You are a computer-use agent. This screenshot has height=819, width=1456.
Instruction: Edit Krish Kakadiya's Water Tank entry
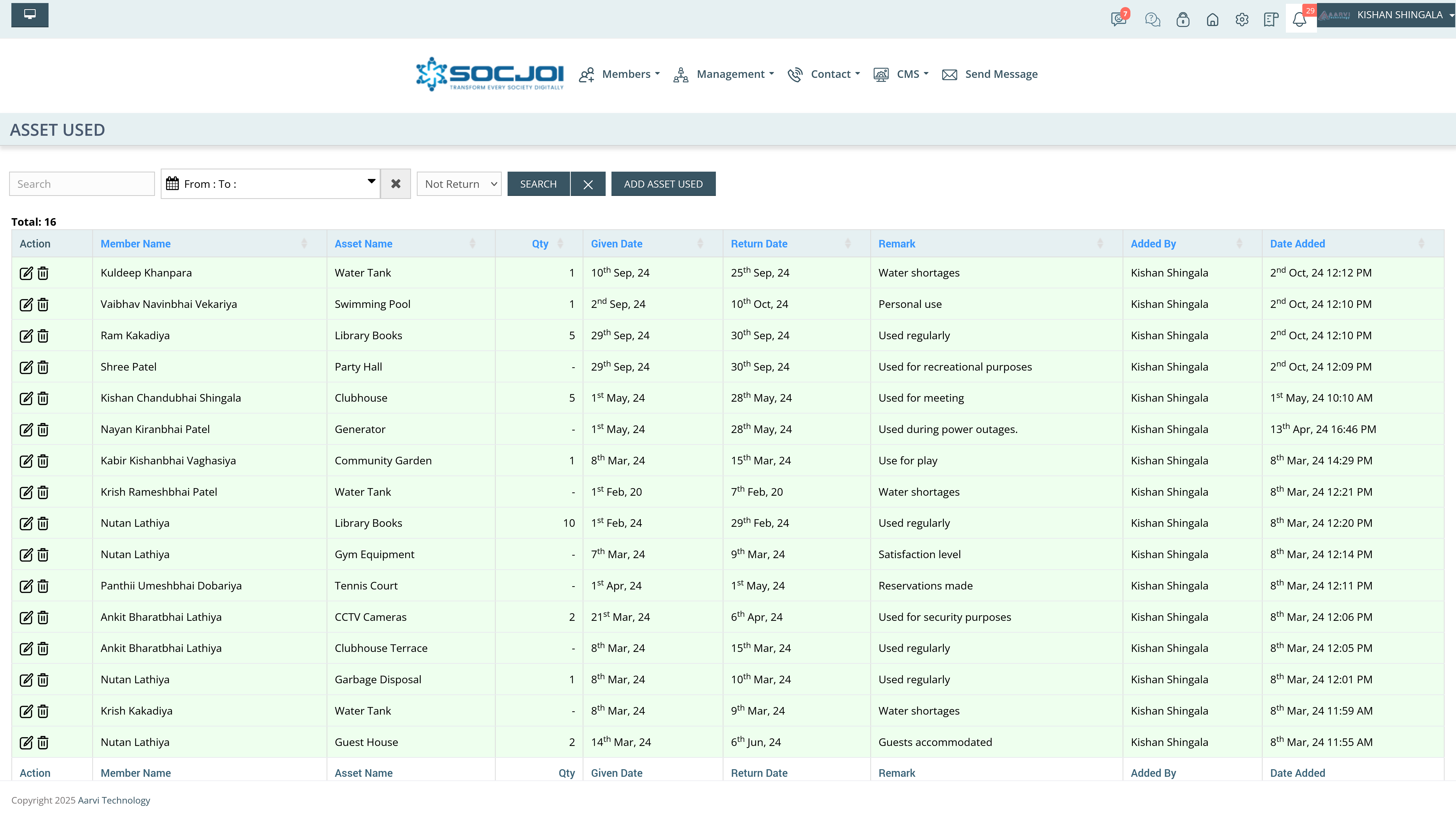point(26,712)
